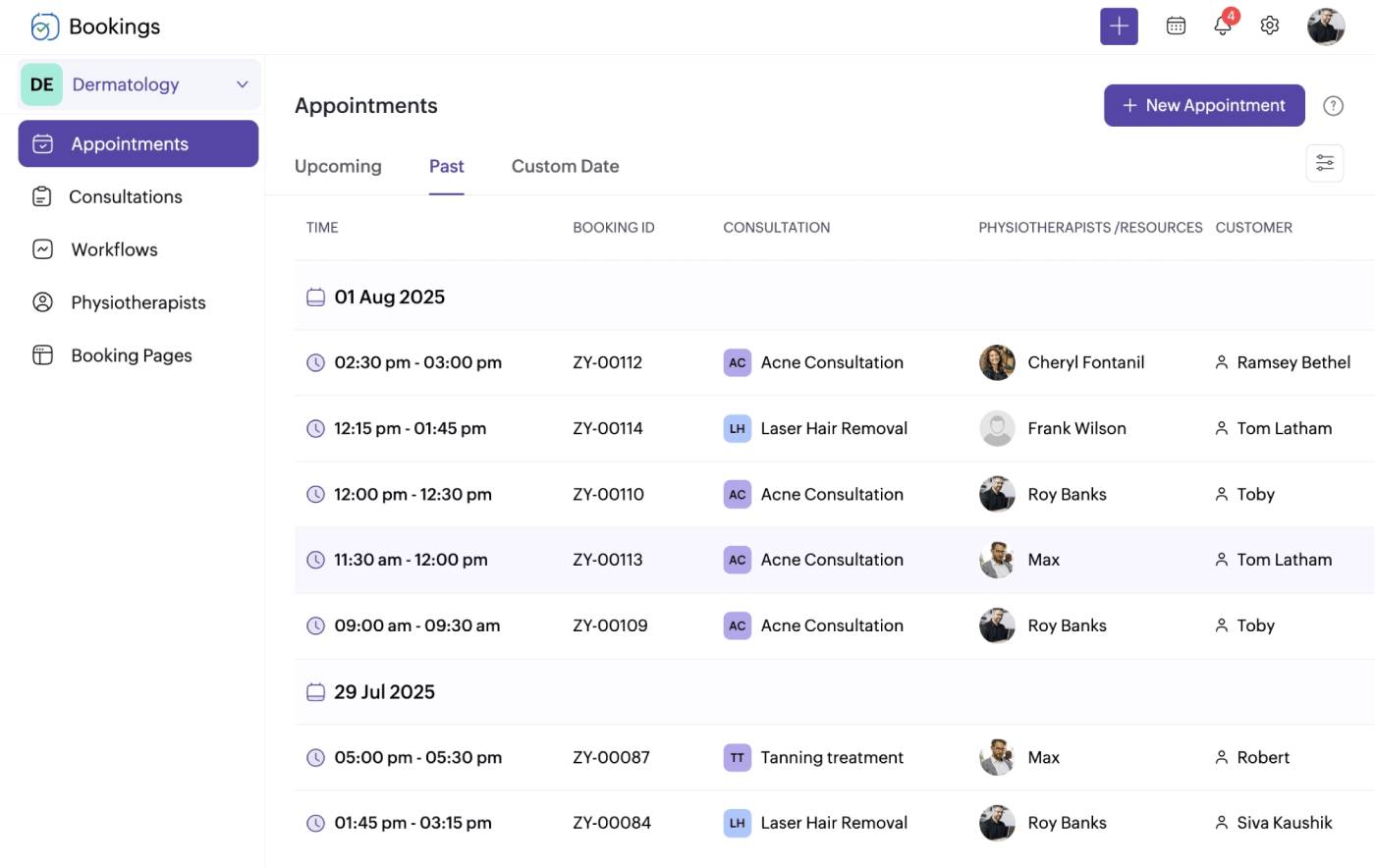
Task: Open Consultations in the sidebar
Action: pos(126,196)
